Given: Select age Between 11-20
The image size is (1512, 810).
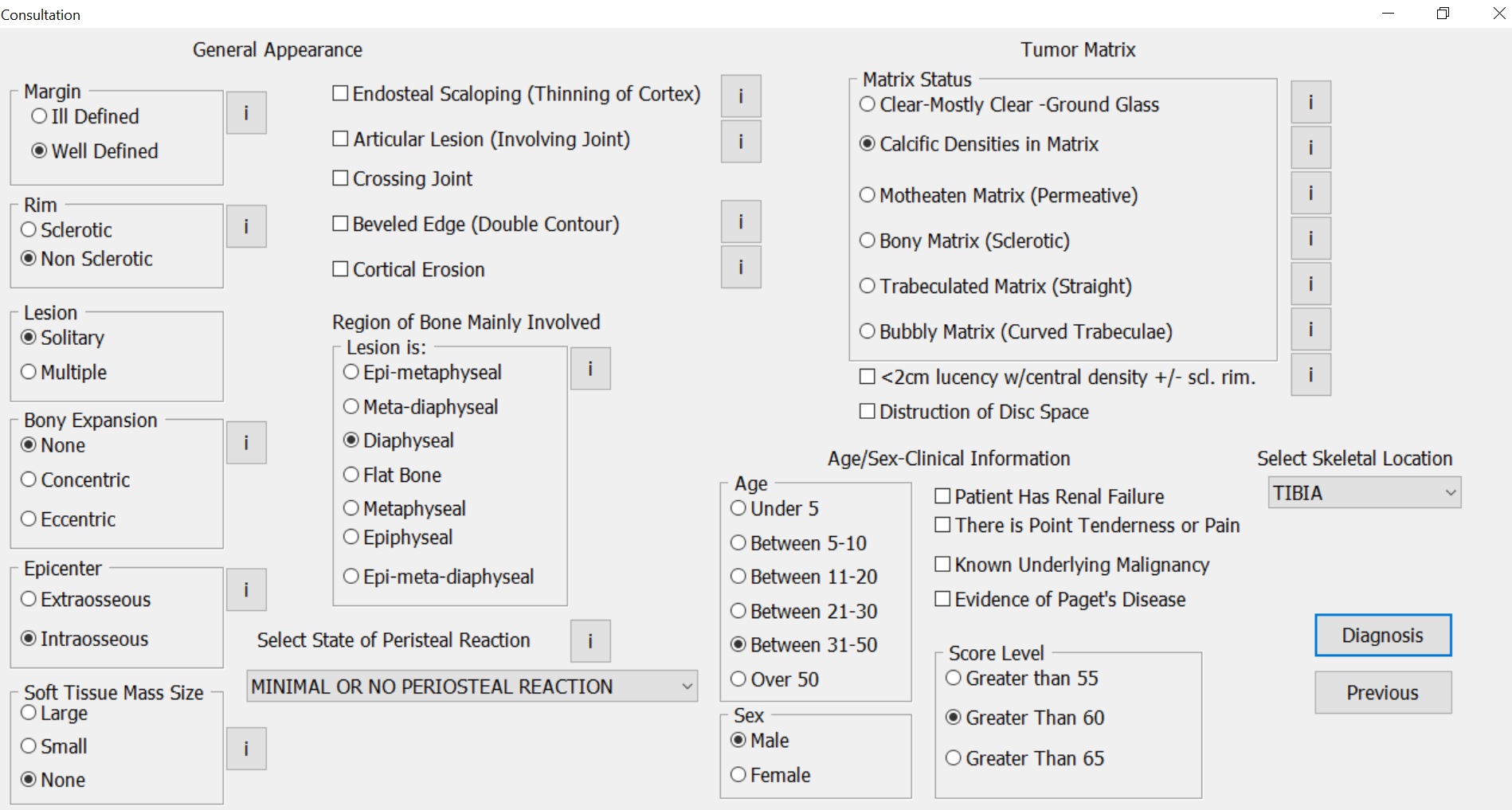Looking at the screenshot, I should pyautogui.click(x=805, y=577).
